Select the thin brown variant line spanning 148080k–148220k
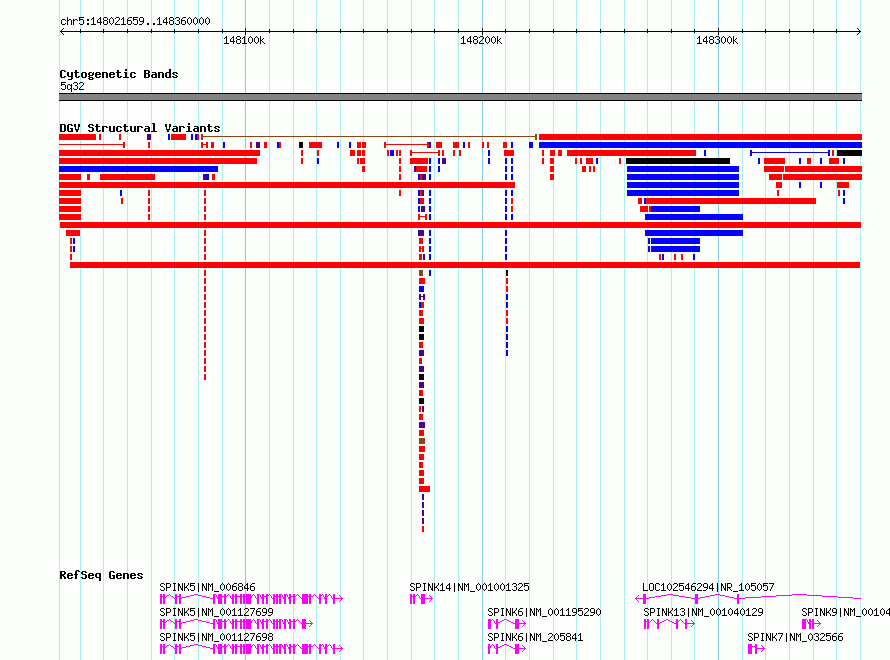 tap(369, 137)
